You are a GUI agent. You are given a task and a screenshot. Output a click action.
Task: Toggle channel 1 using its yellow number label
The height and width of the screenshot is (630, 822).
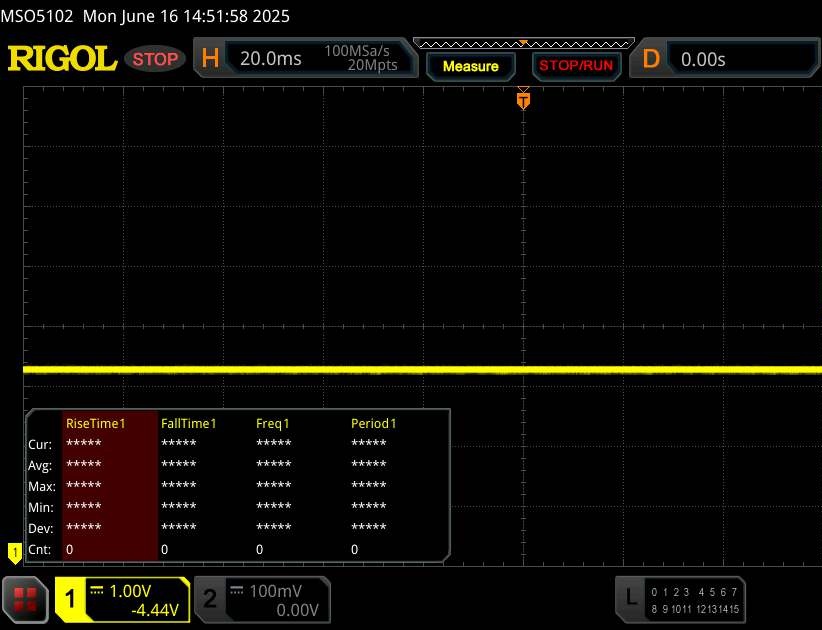(71, 599)
